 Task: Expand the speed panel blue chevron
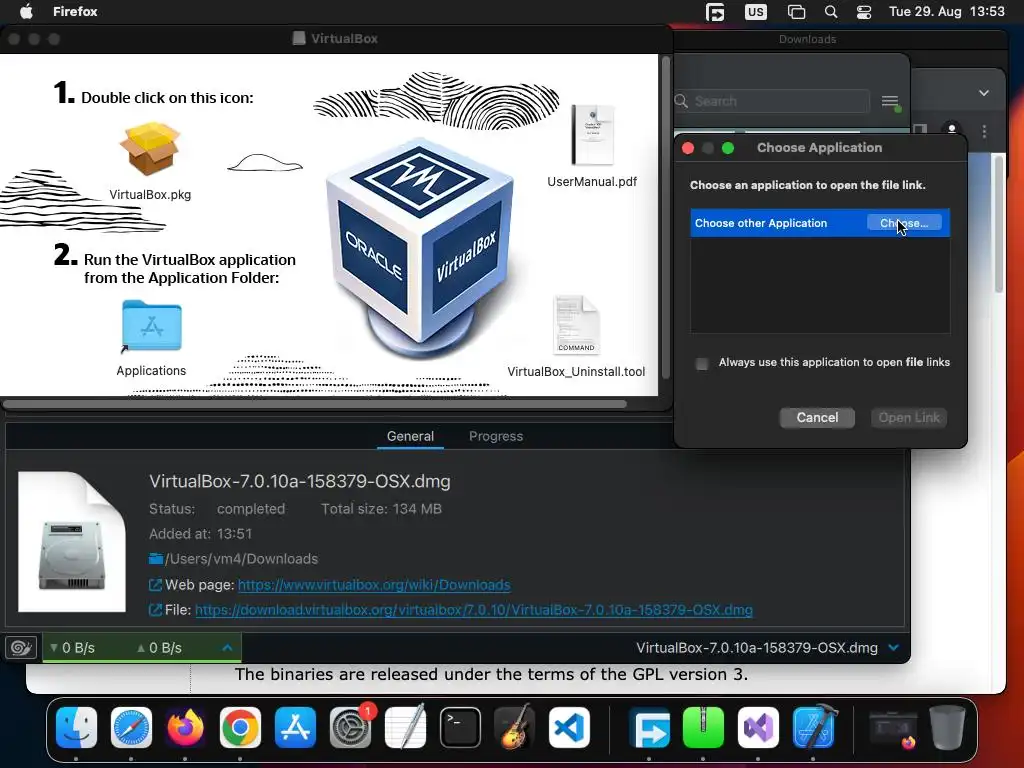click(227, 648)
